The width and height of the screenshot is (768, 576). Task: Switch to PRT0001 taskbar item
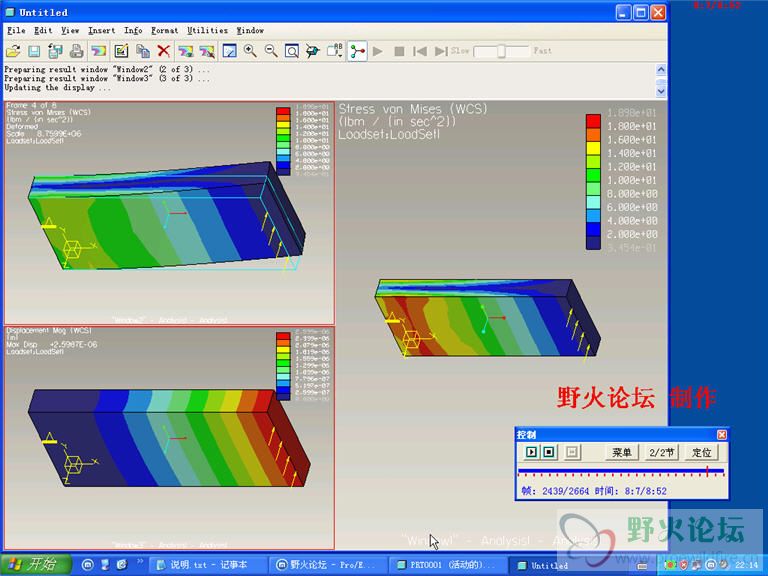447,565
